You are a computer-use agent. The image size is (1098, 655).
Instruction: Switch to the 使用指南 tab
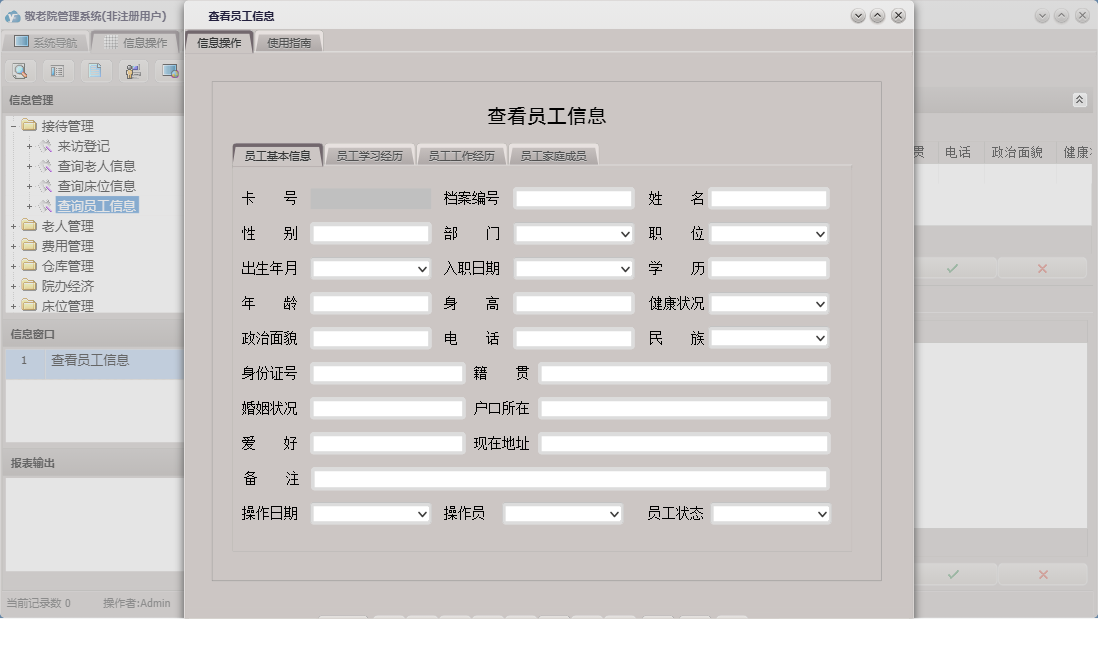click(289, 41)
